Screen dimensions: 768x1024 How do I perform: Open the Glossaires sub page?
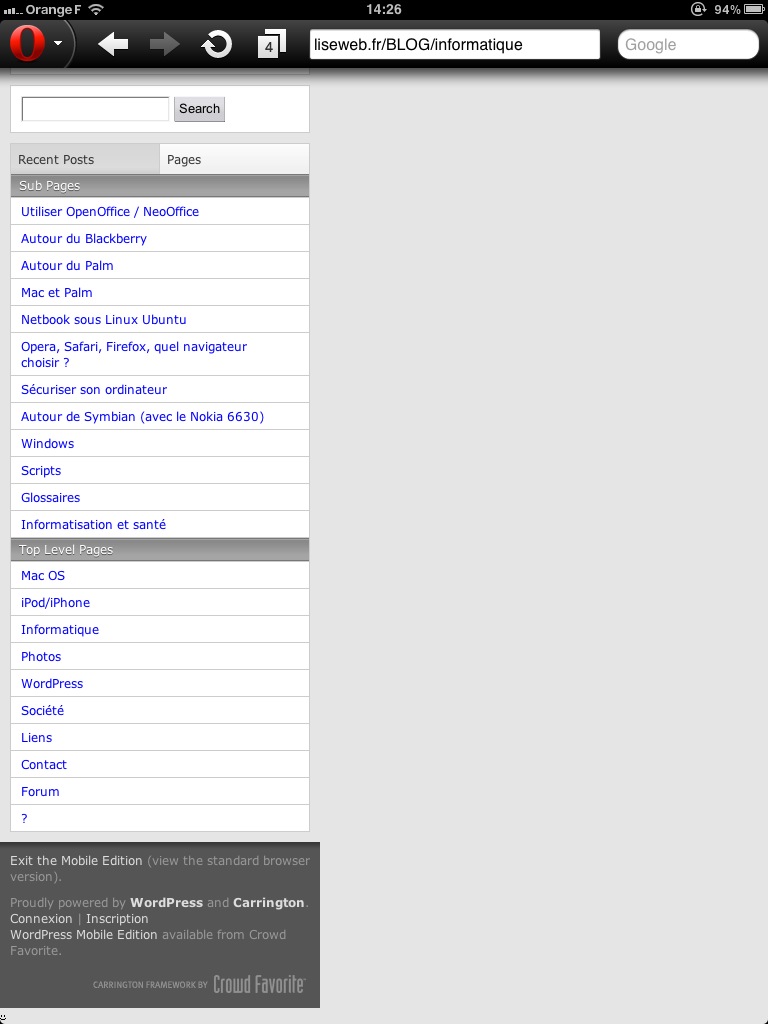pyautogui.click(x=51, y=498)
